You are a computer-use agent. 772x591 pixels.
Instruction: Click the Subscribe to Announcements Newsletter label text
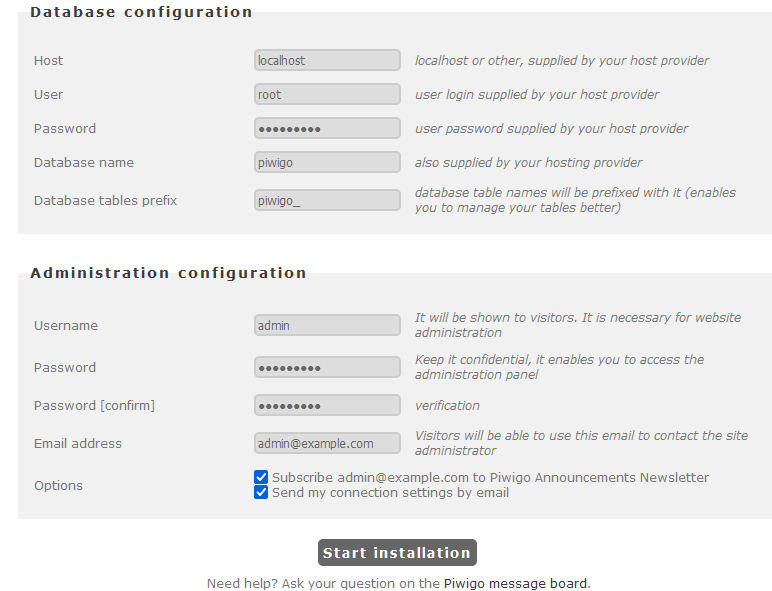490,477
